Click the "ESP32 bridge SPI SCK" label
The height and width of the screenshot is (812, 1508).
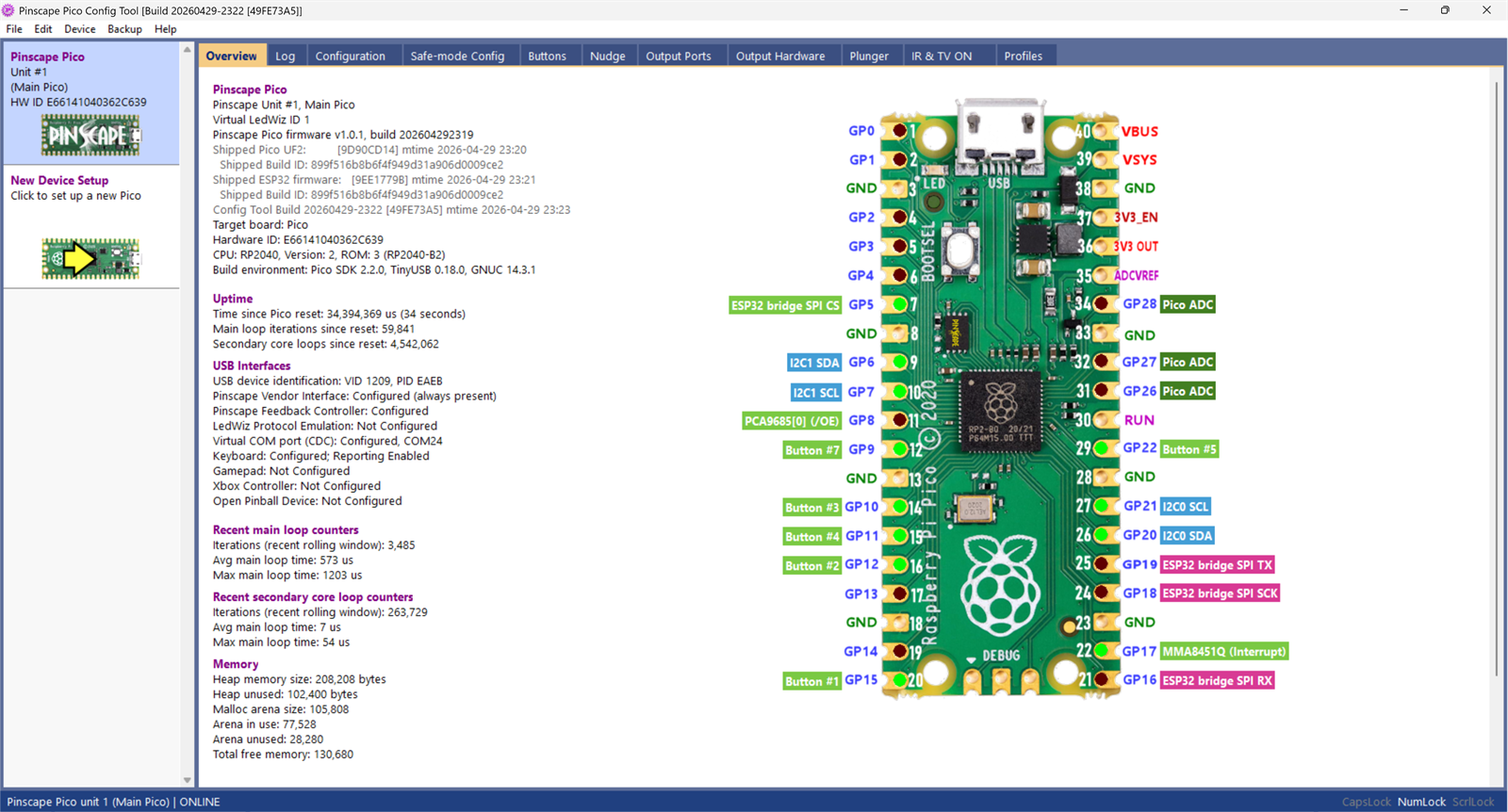[x=1221, y=593]
